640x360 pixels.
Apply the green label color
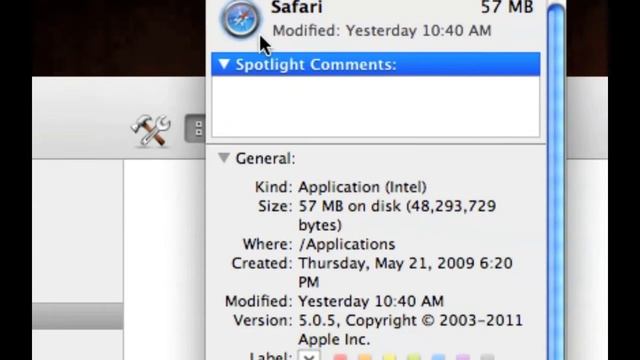tap(413, 358)
